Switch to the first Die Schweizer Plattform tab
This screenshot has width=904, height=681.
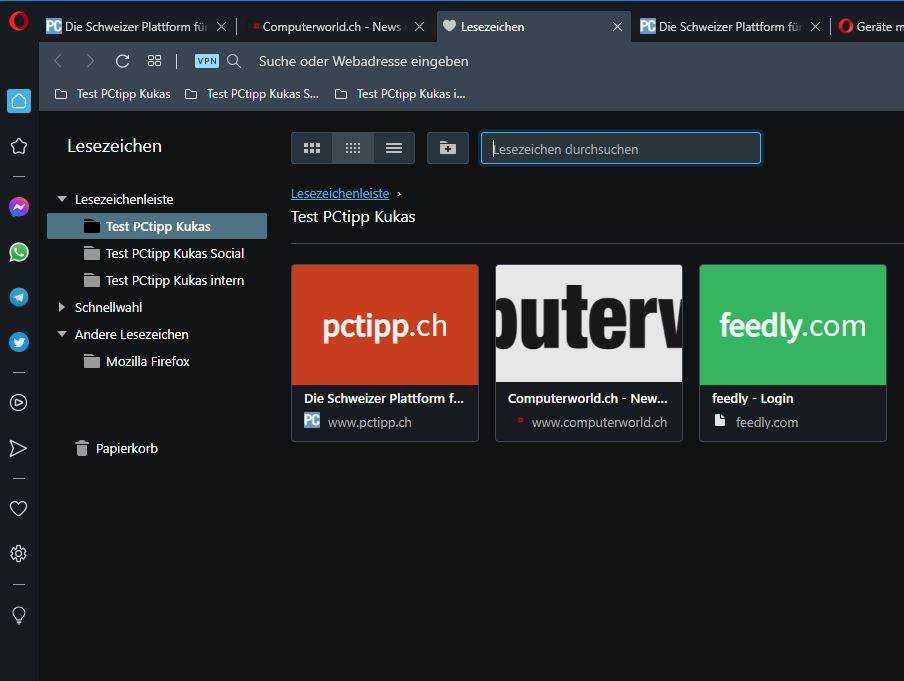(126, 27)
